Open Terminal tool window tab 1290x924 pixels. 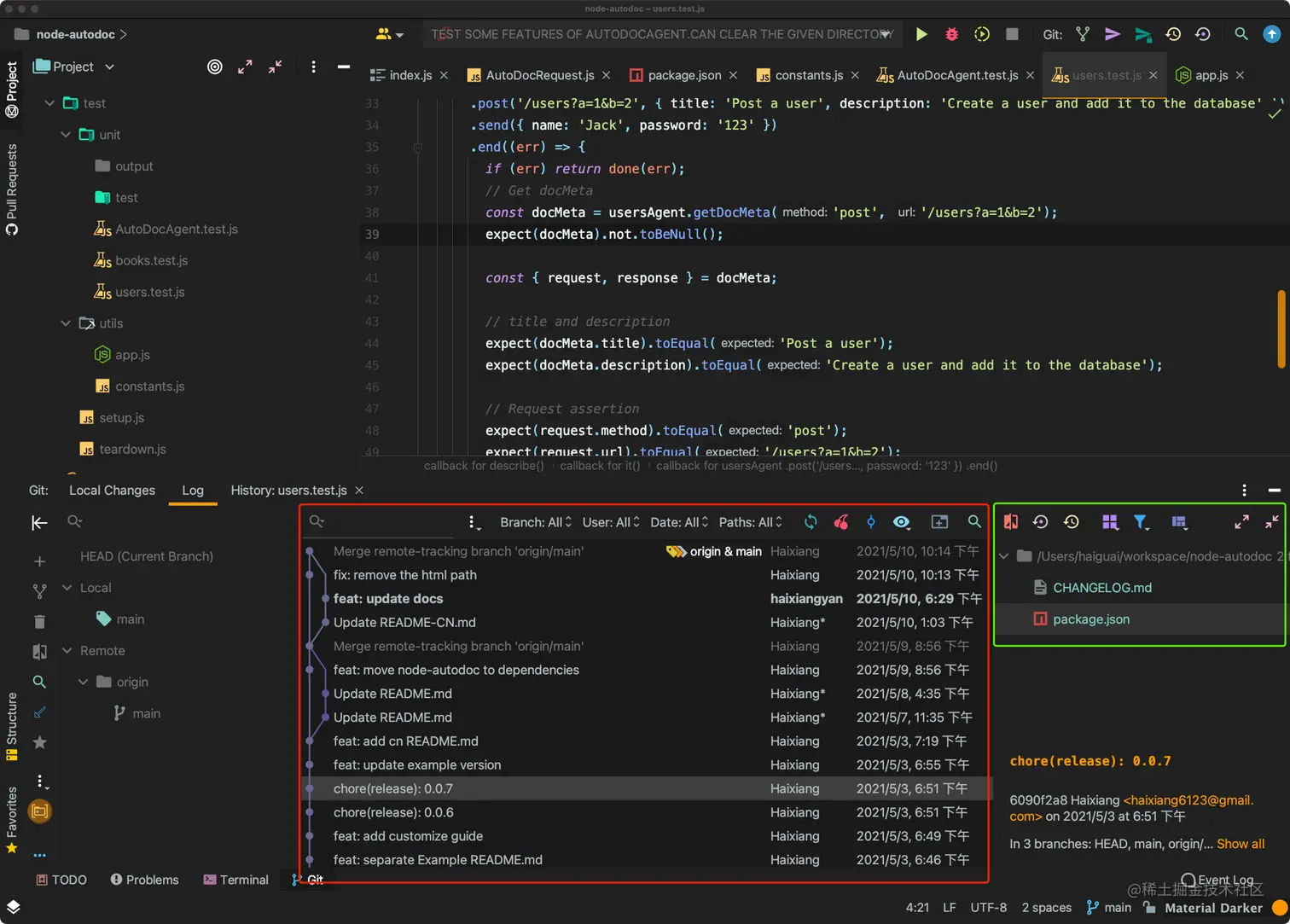pos(235,880)
